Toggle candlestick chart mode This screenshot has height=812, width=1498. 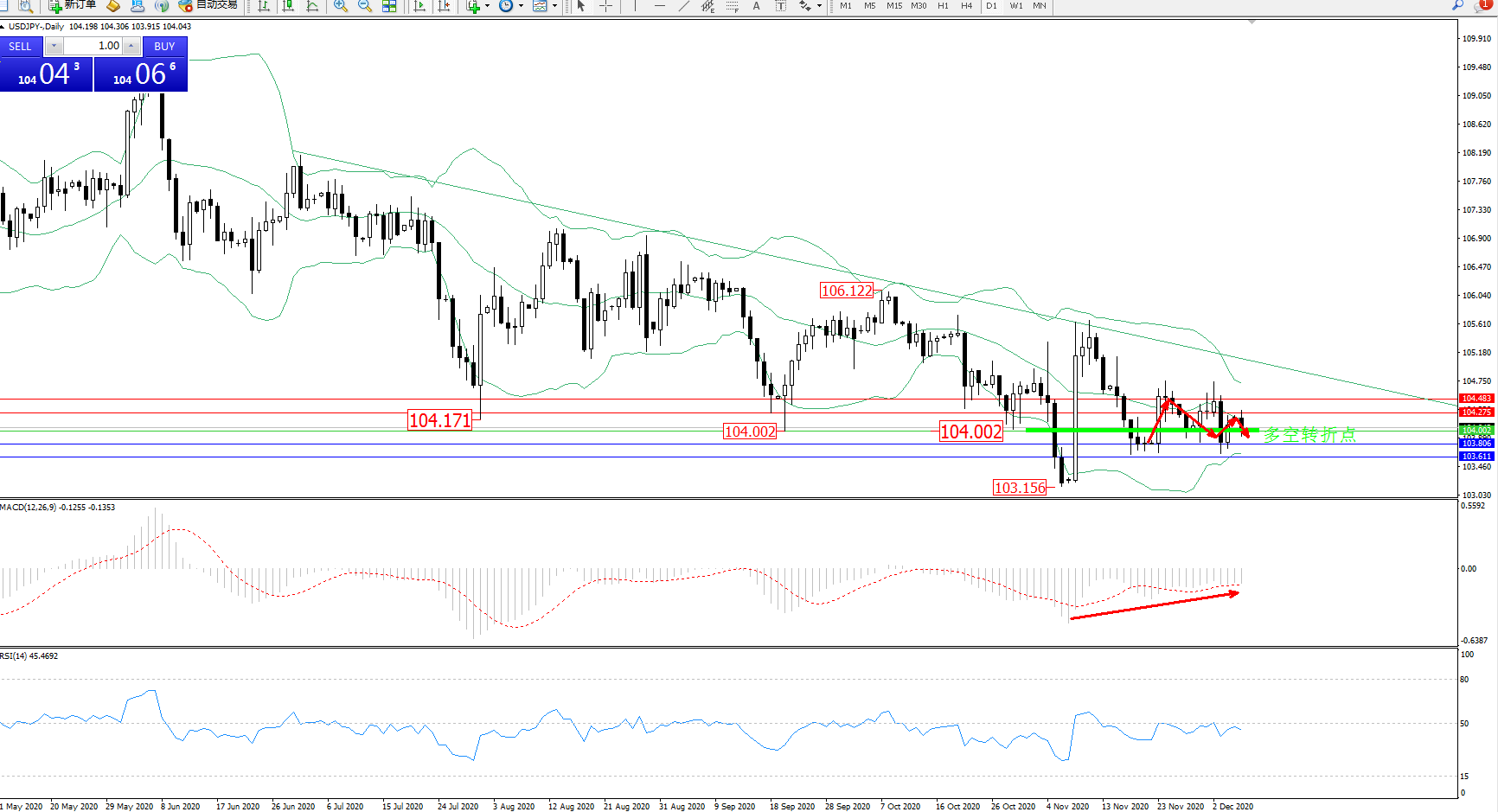288,6
